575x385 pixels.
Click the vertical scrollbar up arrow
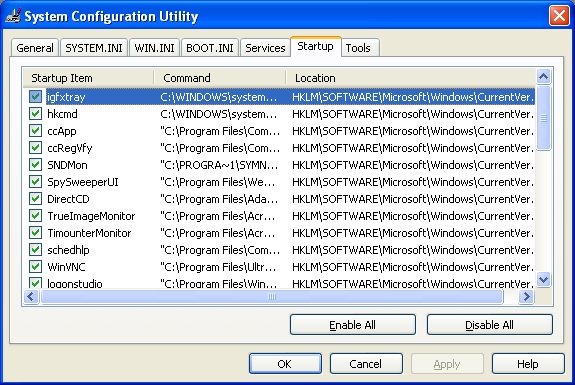pos(543,77)
